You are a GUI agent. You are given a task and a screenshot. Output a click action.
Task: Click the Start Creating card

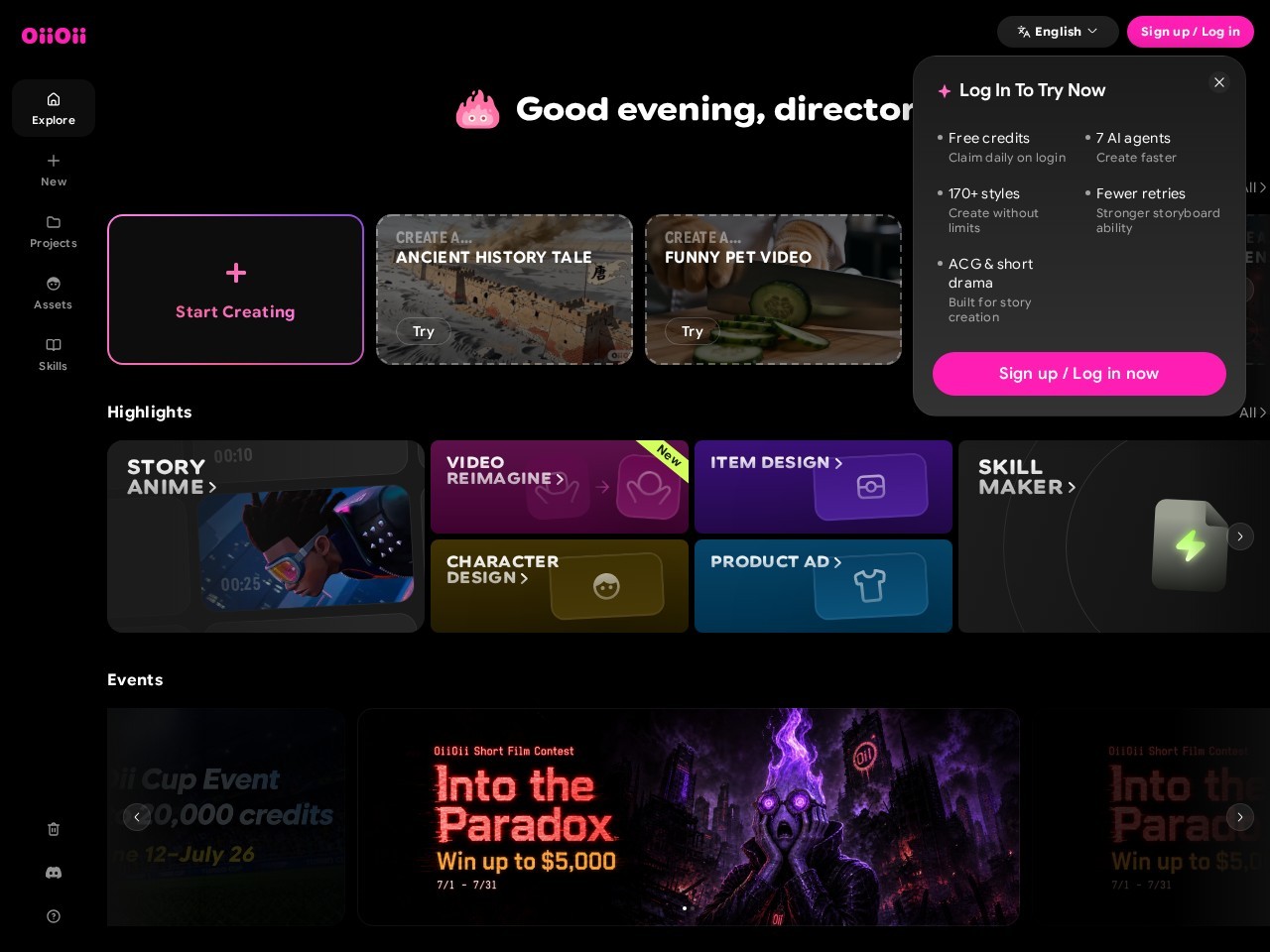pos(235,290)
